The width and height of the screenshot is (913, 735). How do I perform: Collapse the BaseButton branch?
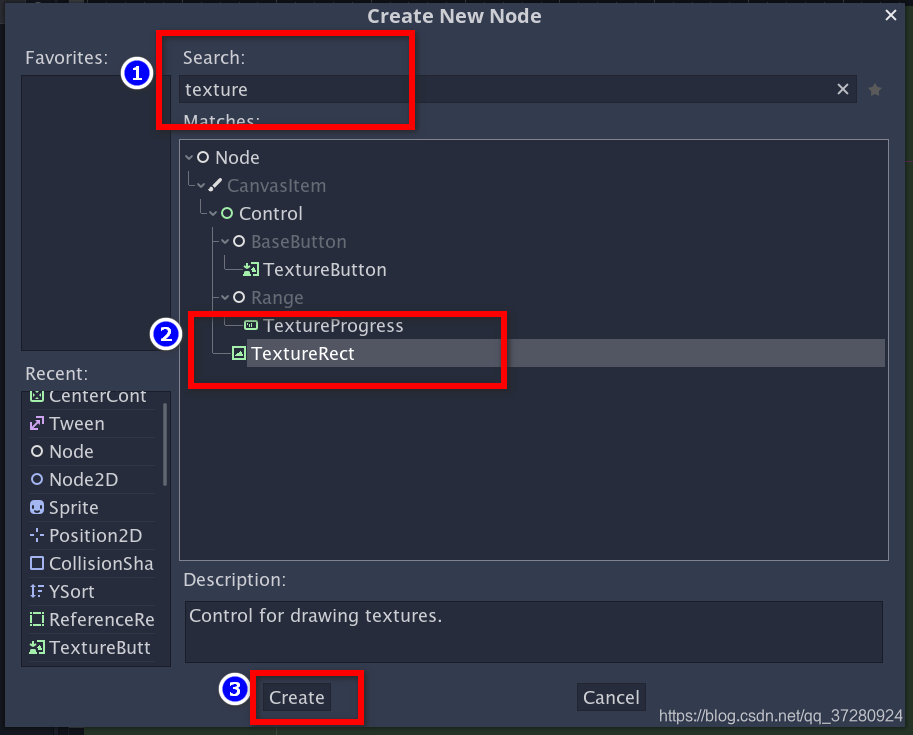pyautogui.click(x=225, y=241)
